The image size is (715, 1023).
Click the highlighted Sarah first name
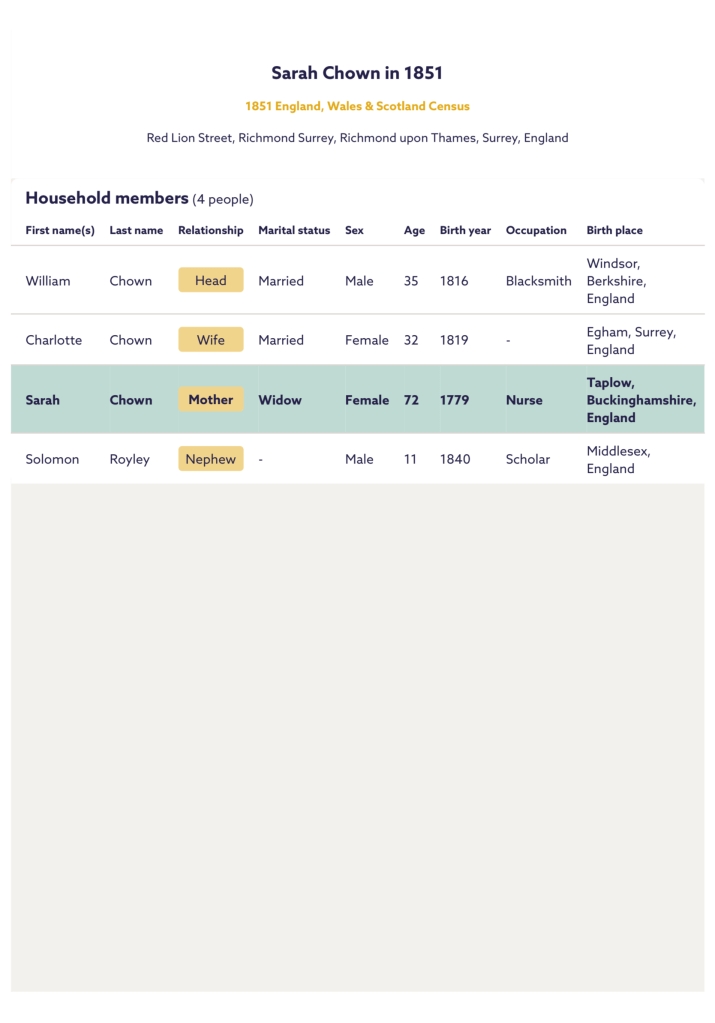click(43, 400)
